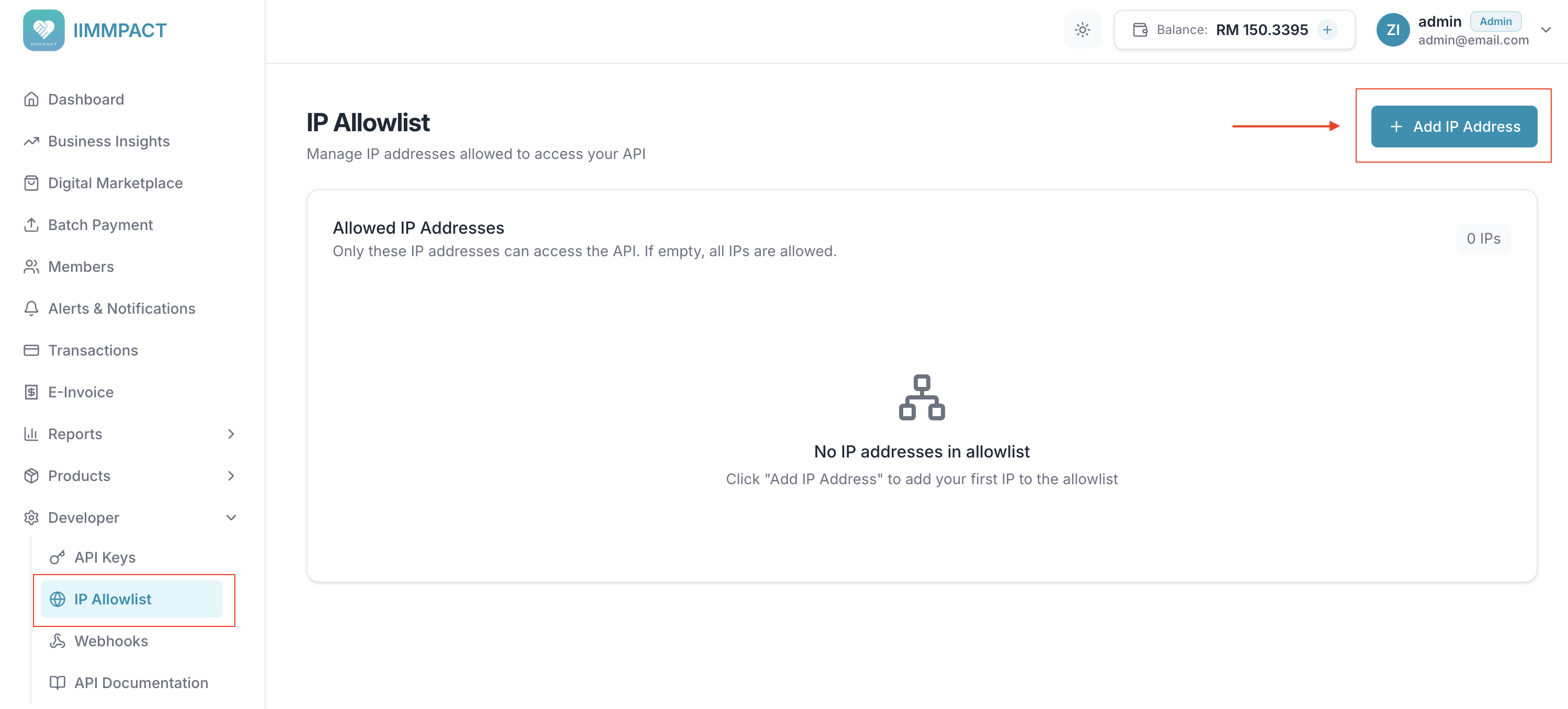Toggle light/dark mode with sun icon

pyautogui.click(x=1082, y=29)
